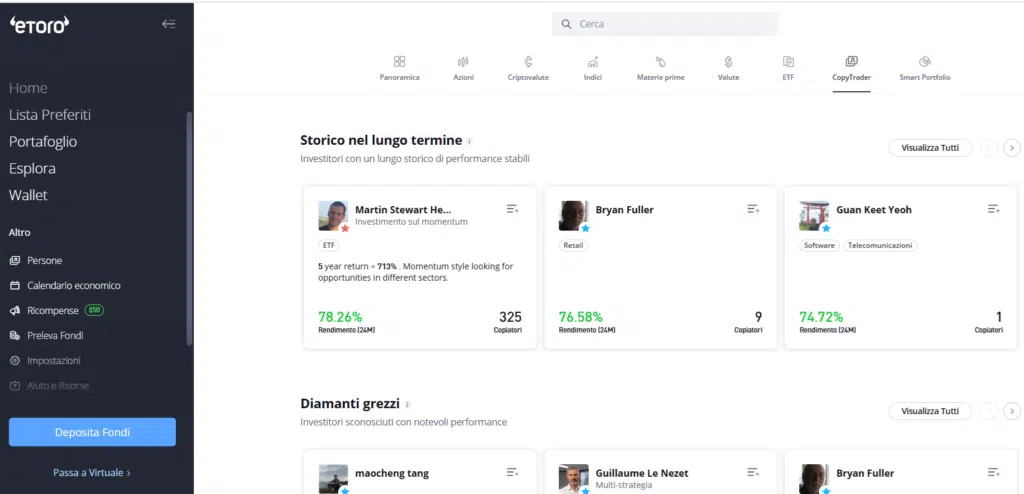
Task: Click maocheng tang profile photo
Action: (x=333, y=478)
